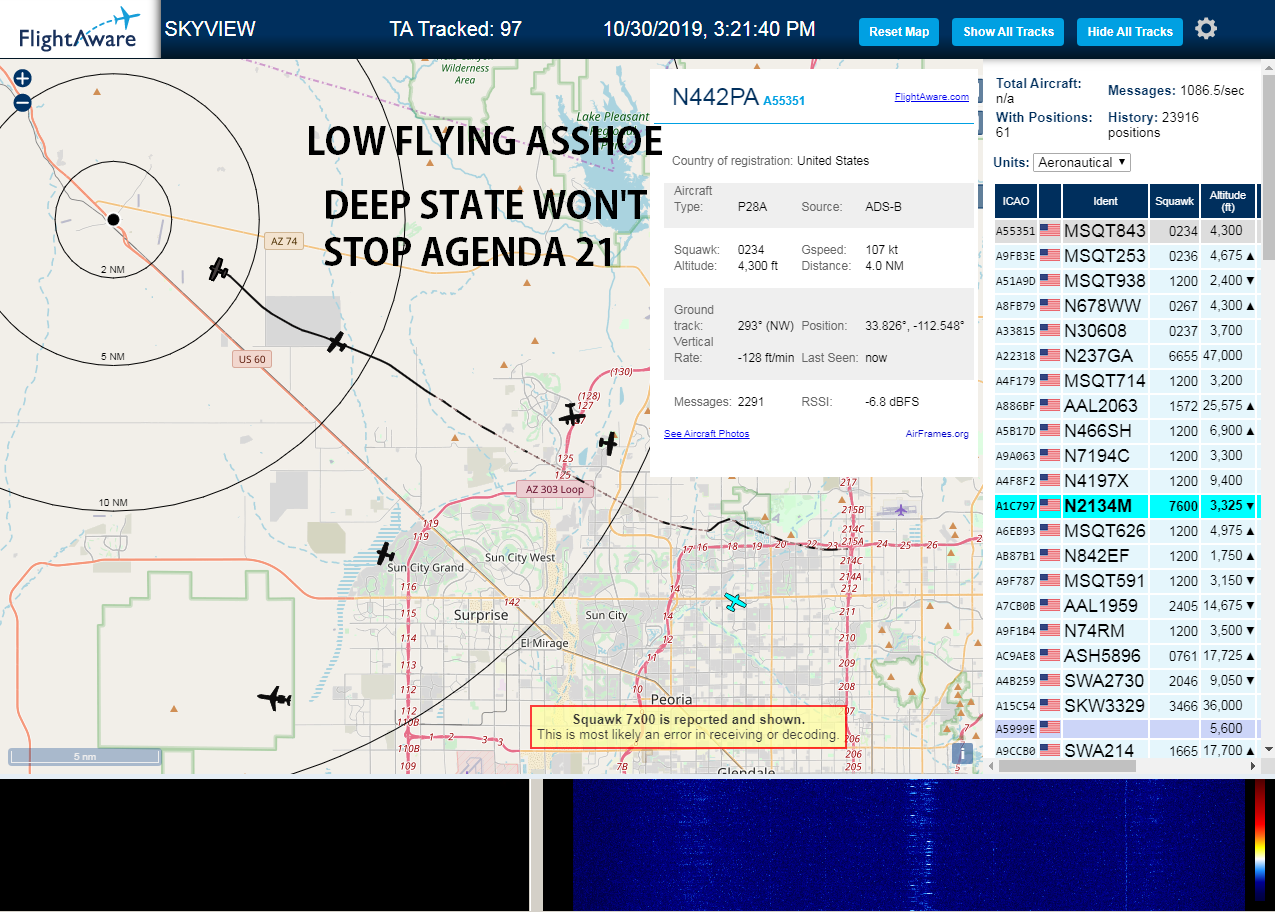The image size is (1275, 913).
Task: Click Hide All Tracks button
Action: click(x=1130, y=32)
